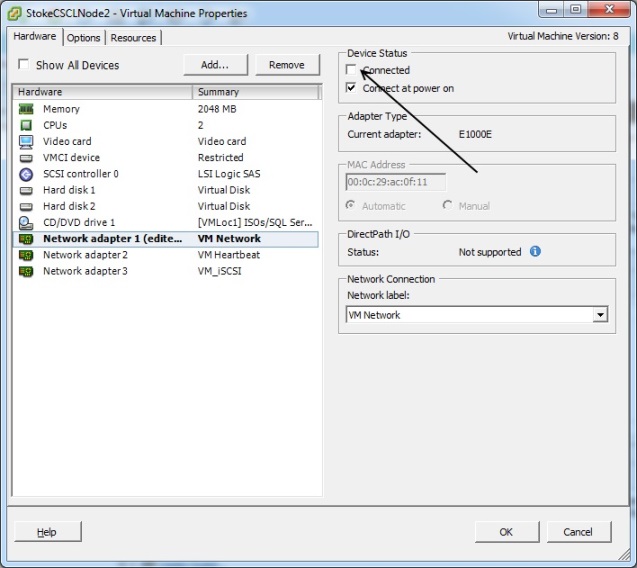
Task: Click the MAC address input field
Action: point(396,182)
